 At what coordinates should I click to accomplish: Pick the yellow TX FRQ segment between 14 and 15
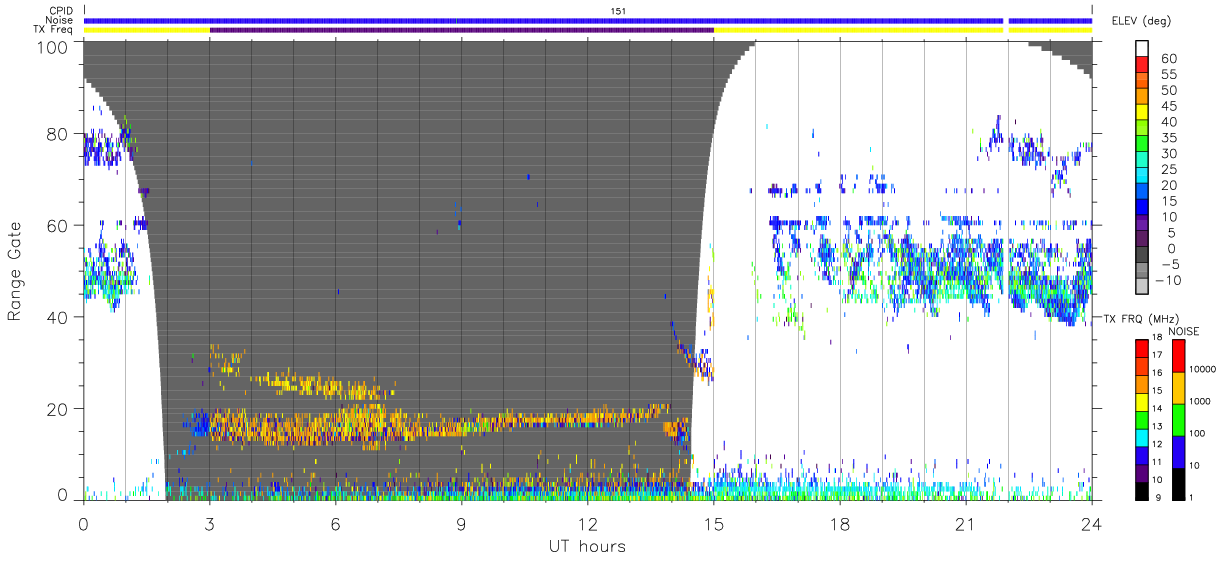click(x=1142, y=401)
